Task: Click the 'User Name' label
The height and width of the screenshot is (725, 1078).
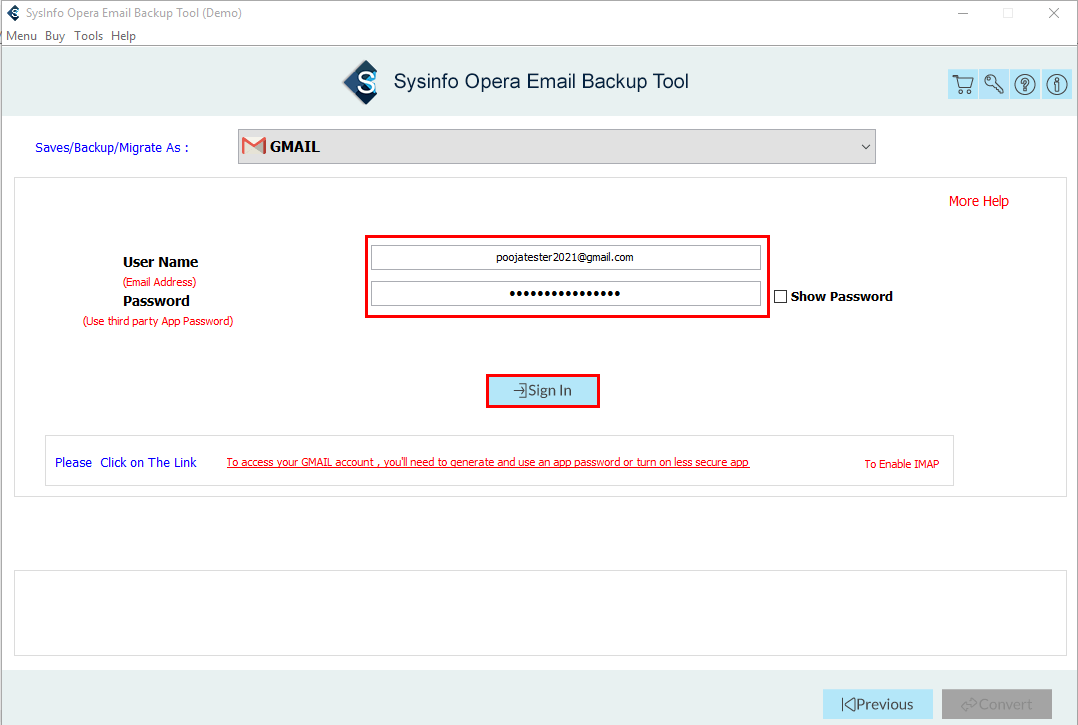Action: [x=160, y=262]
